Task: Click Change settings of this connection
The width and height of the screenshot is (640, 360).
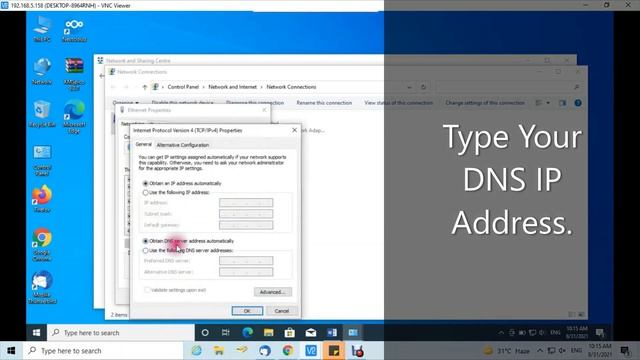Action: pos(485,103)
